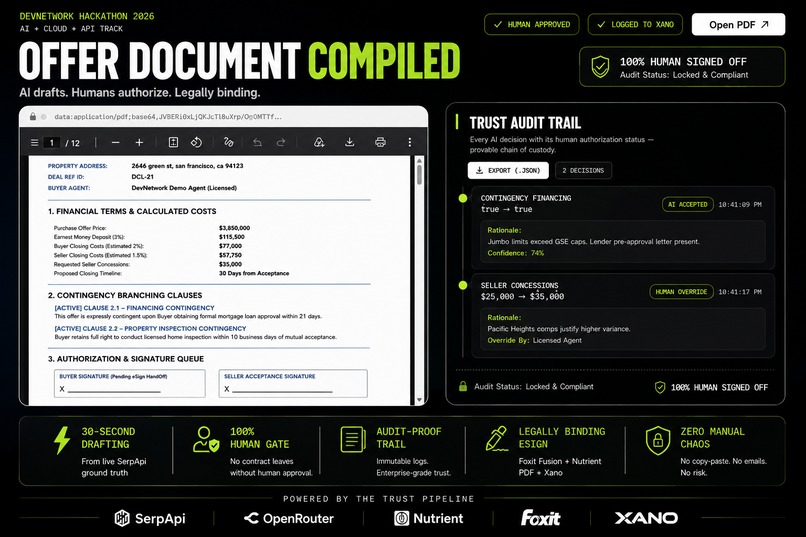
Task: Undo with the PDF toolbar undo arrow
Action: (258, 142)
